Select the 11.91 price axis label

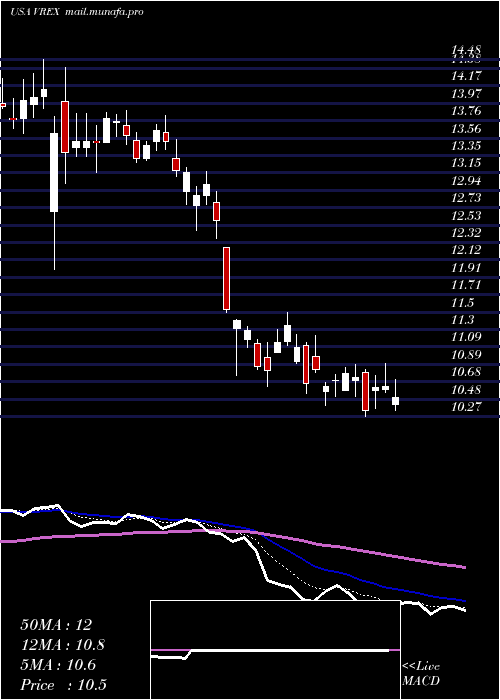[x=467, y=267]
